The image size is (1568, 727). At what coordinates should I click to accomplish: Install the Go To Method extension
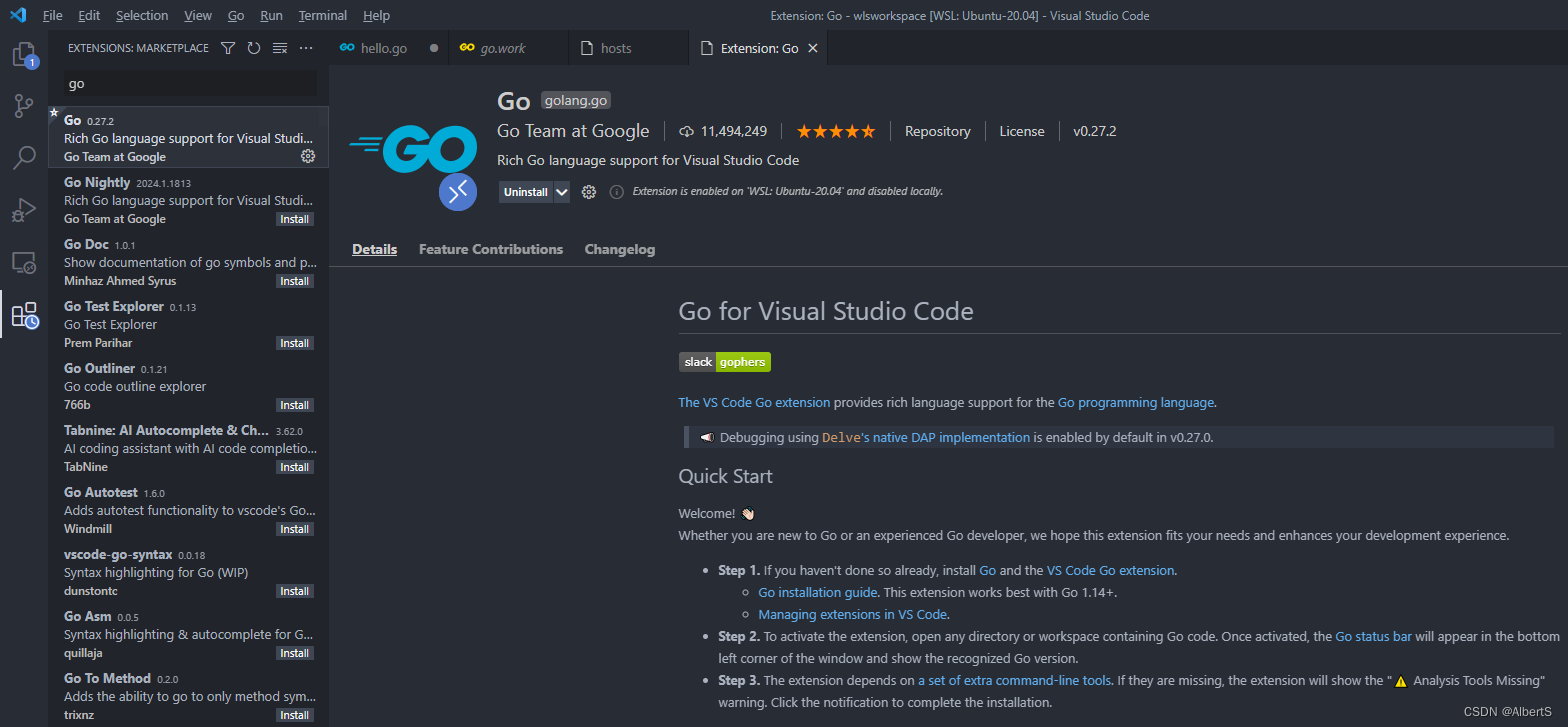[x=294, y=715]
